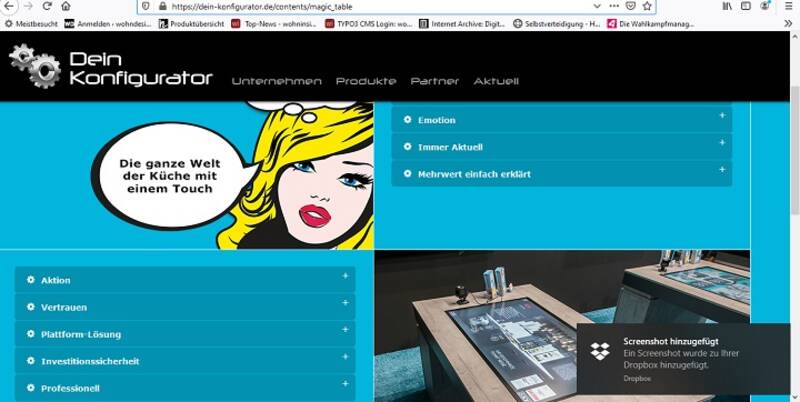Viewport: 800px width, 402px height.
Task: Click the gear icon beside Vertrauen
Action: (31, 307)
